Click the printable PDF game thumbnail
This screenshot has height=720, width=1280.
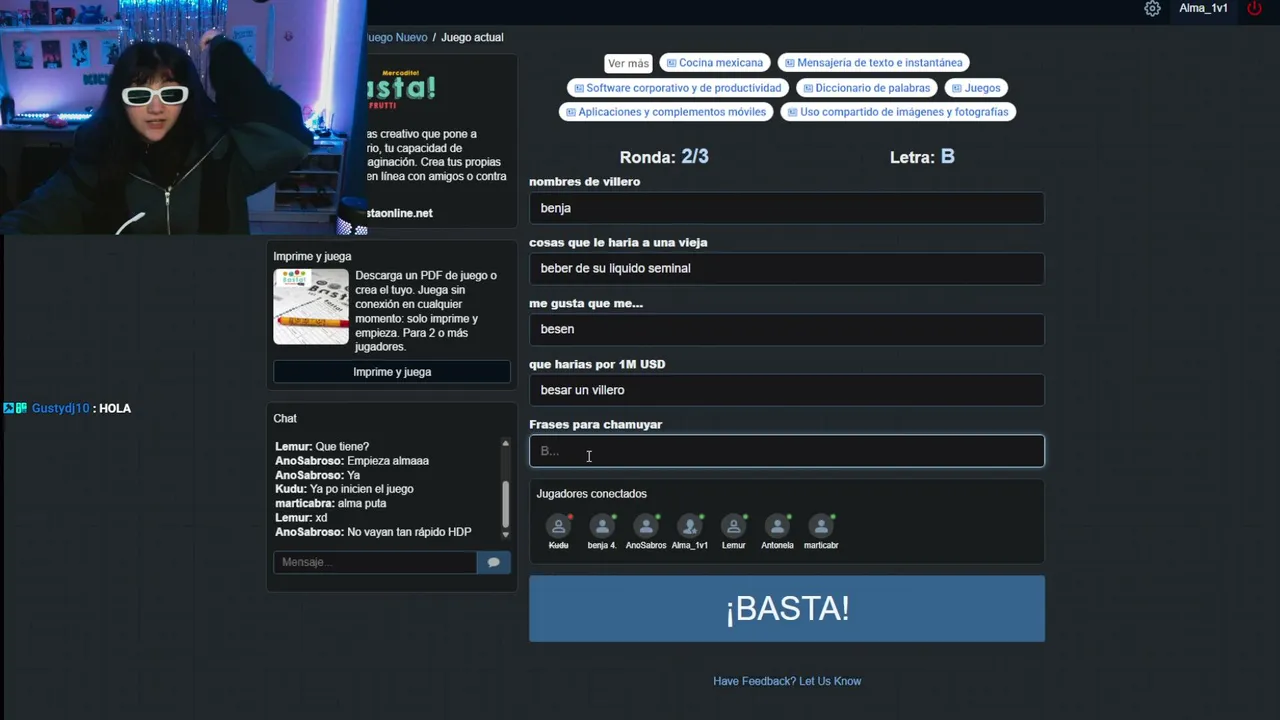point(311,307)
